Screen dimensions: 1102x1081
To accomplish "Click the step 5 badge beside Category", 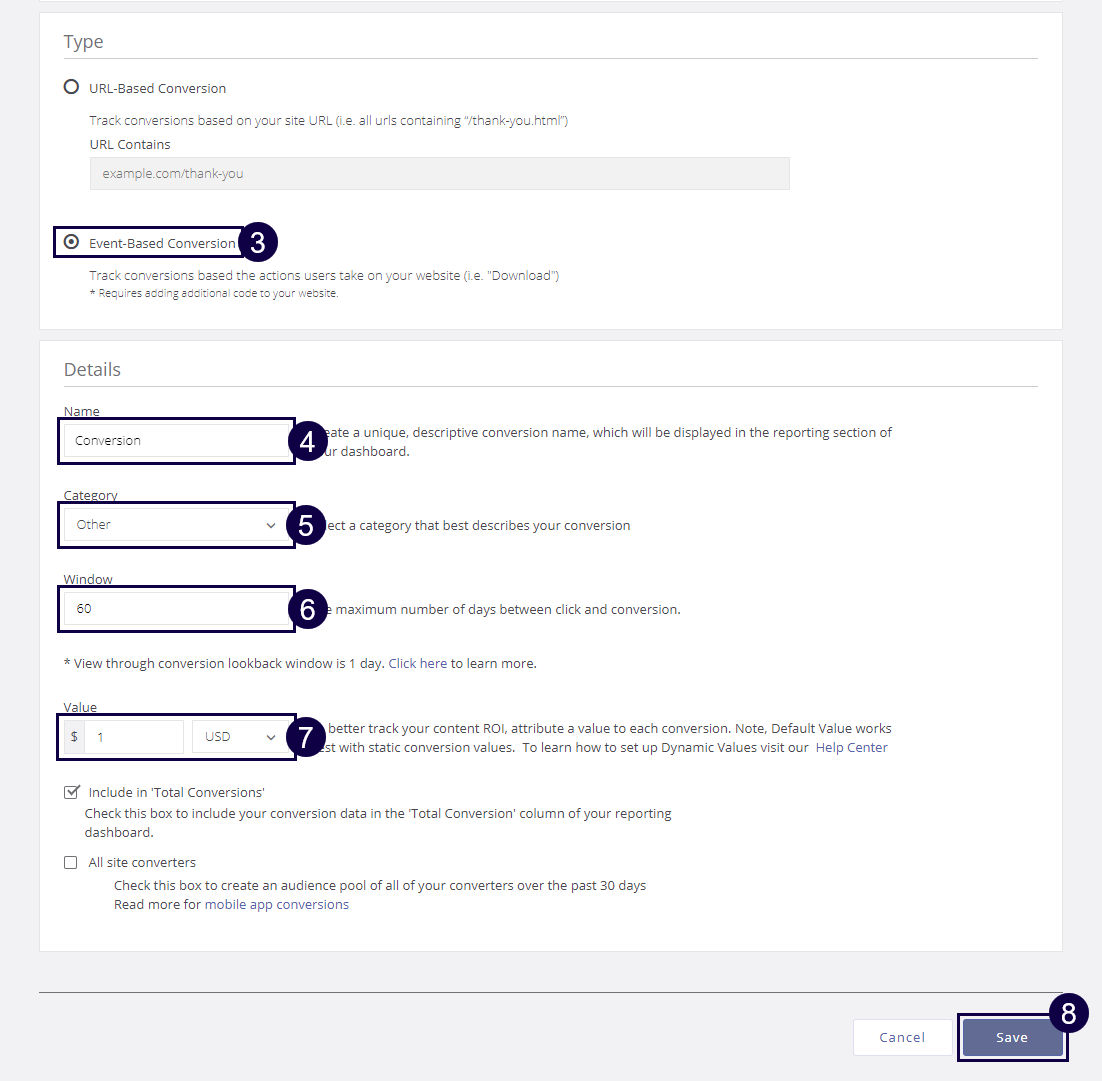I will pos(306,525).
